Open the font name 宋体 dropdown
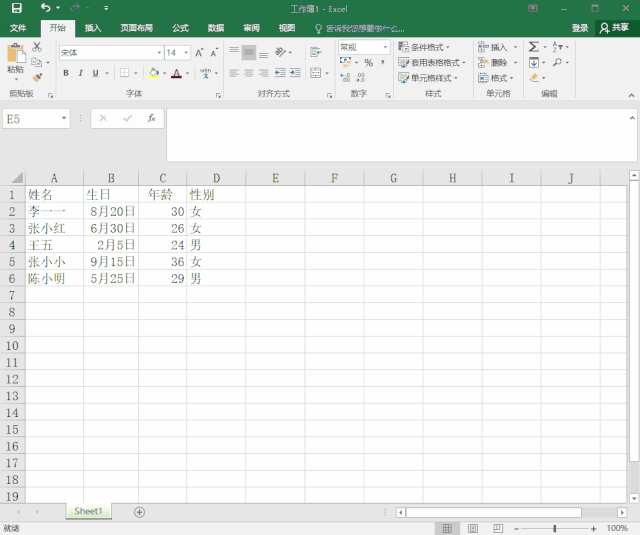The image size is (640, 535). [x=159, y=53]
